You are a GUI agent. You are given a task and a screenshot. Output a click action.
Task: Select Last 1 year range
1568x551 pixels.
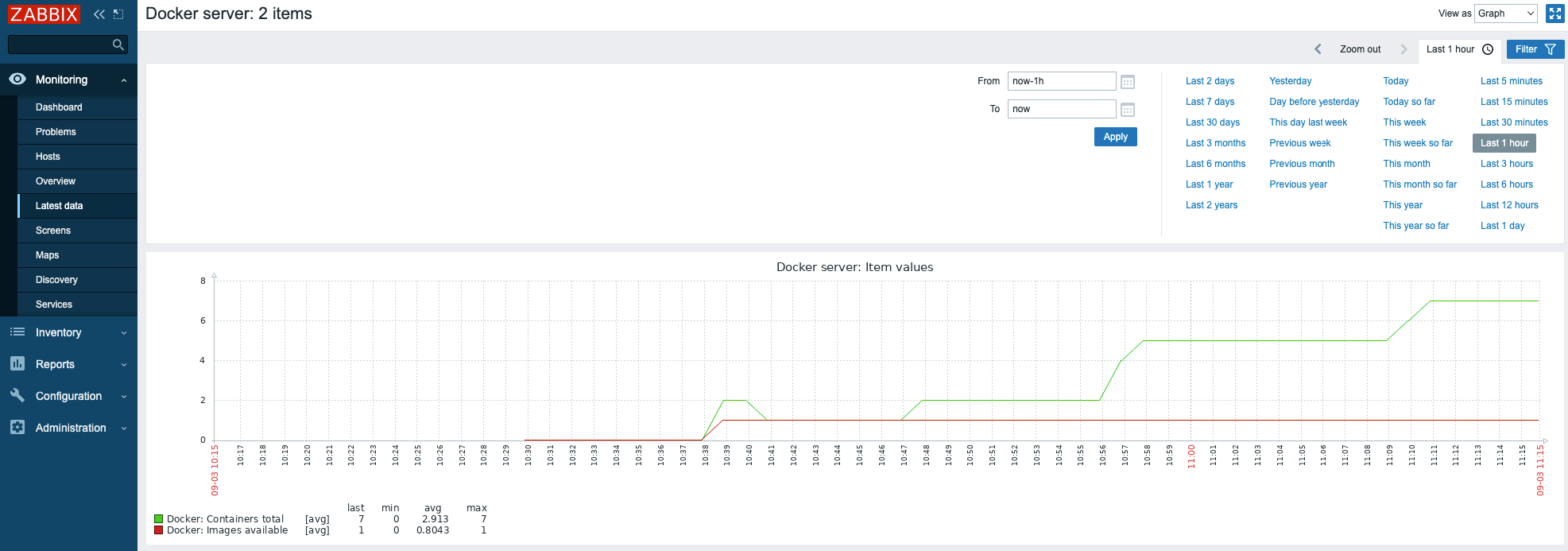1209,184
